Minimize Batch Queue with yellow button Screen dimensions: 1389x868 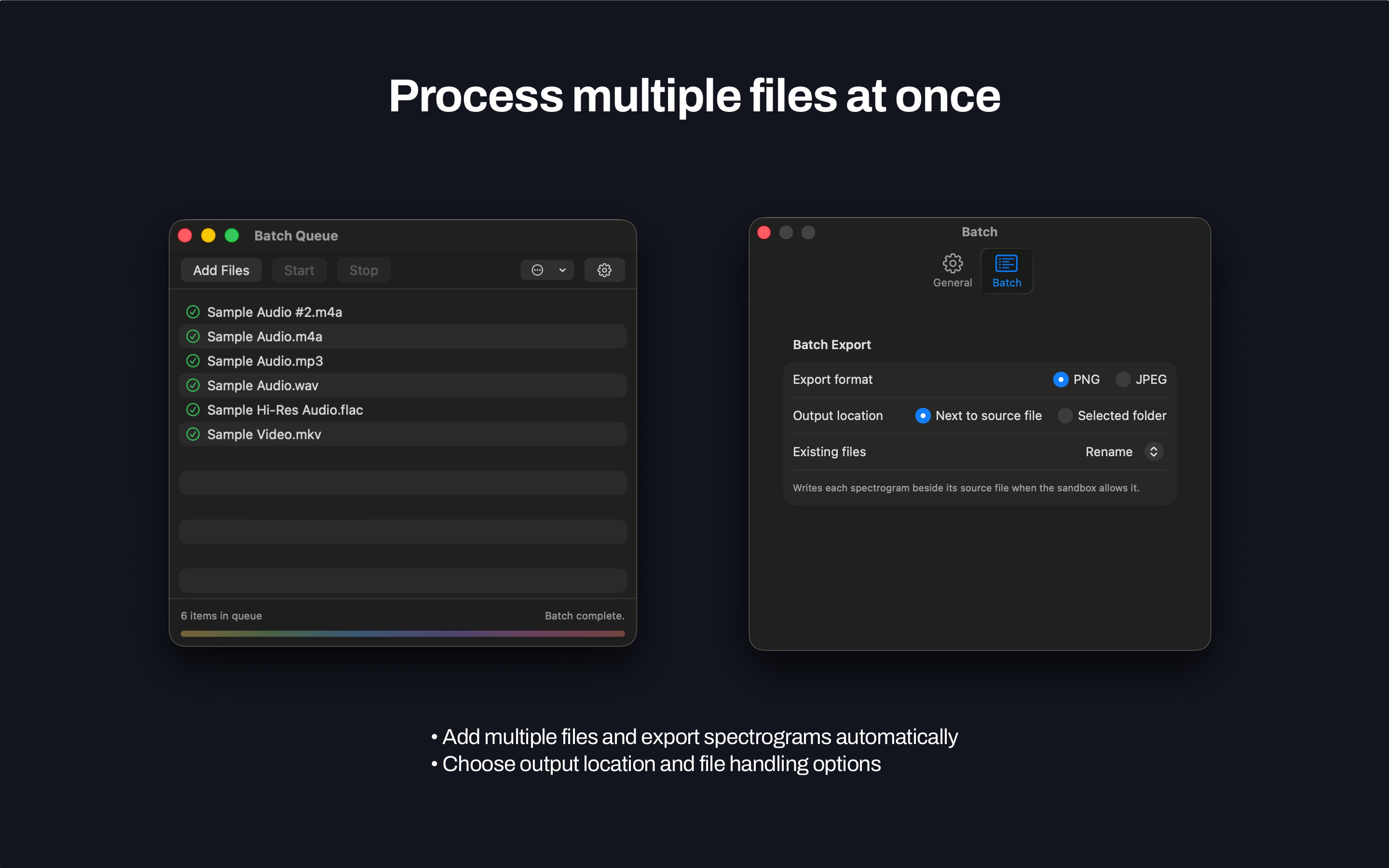208,235
